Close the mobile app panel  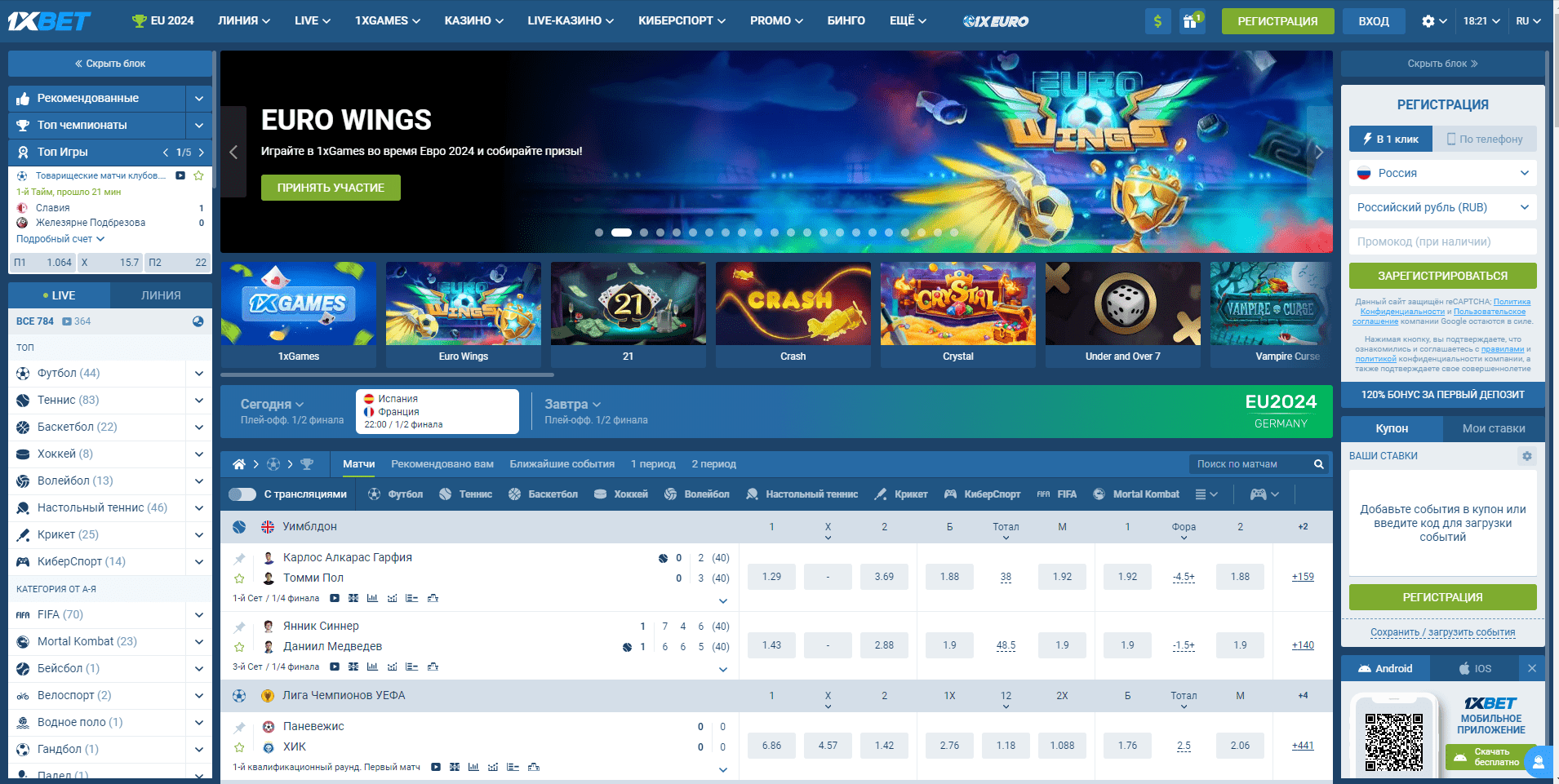(1532, 668)
